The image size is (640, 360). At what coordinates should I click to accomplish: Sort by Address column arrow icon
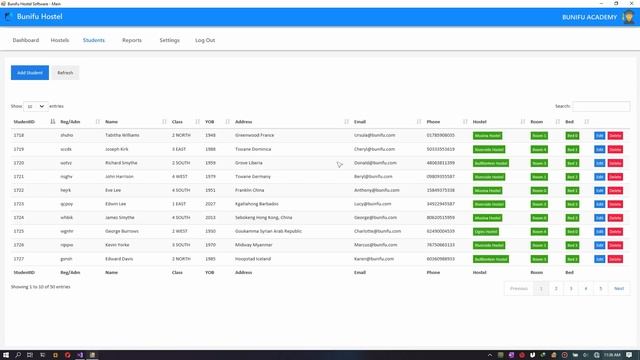point(347,122)
